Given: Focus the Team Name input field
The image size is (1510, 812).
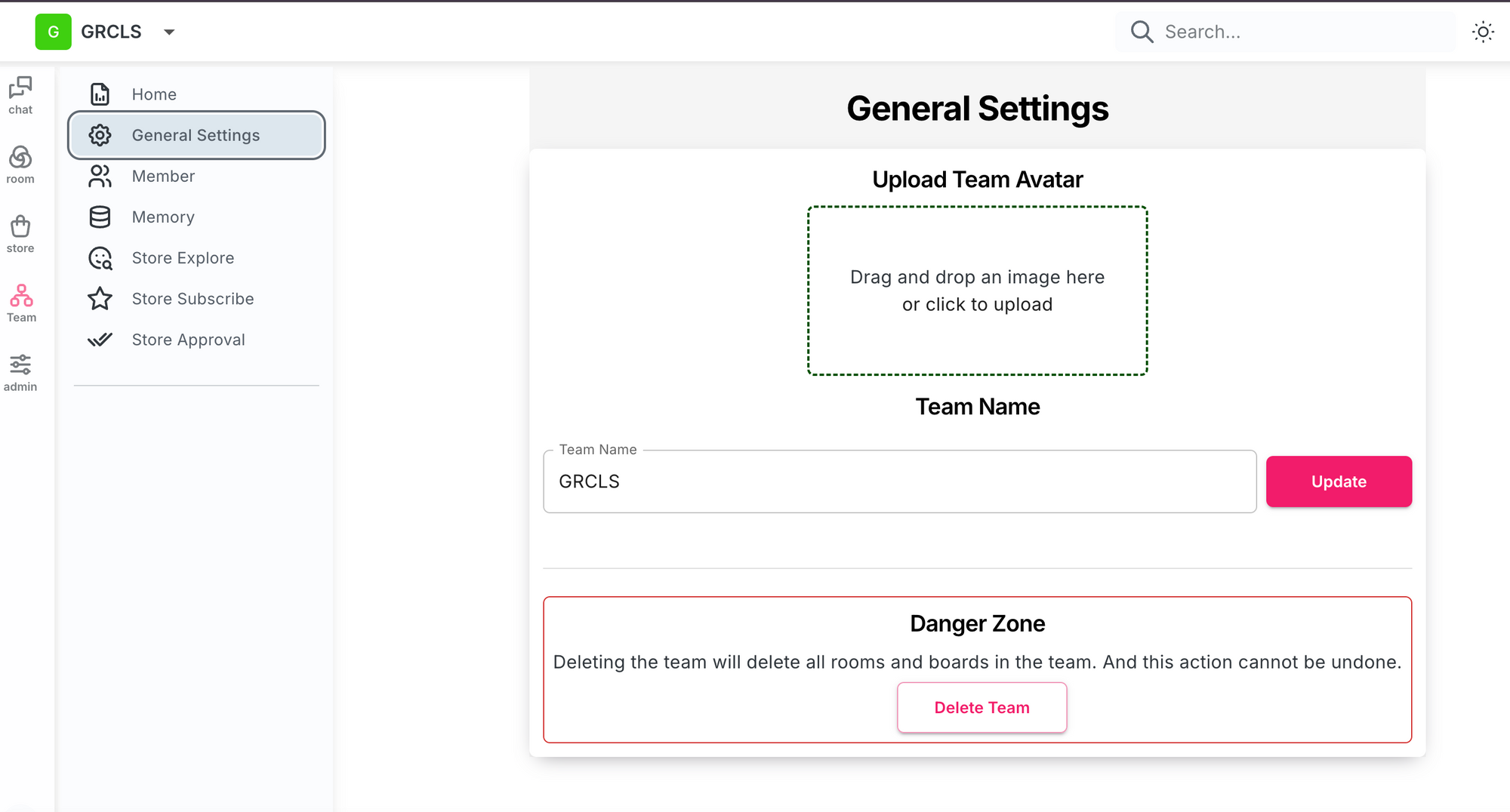Looking at the screenshot, I should click(900, 481).
